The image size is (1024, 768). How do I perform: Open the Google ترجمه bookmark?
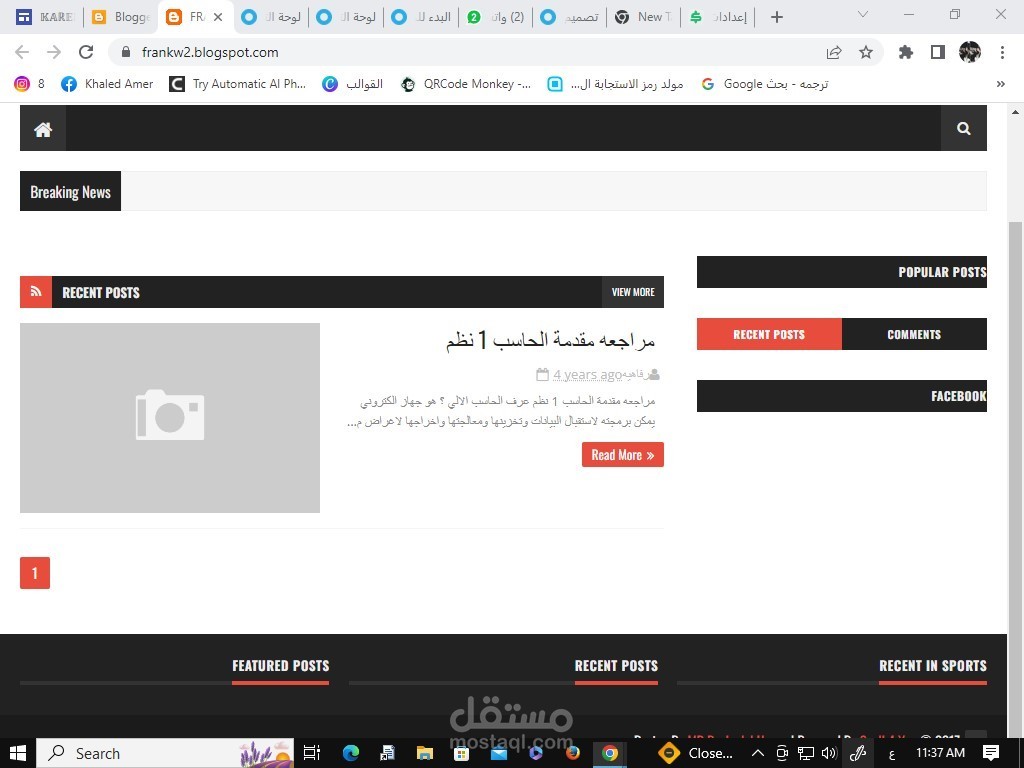(764, 84)
